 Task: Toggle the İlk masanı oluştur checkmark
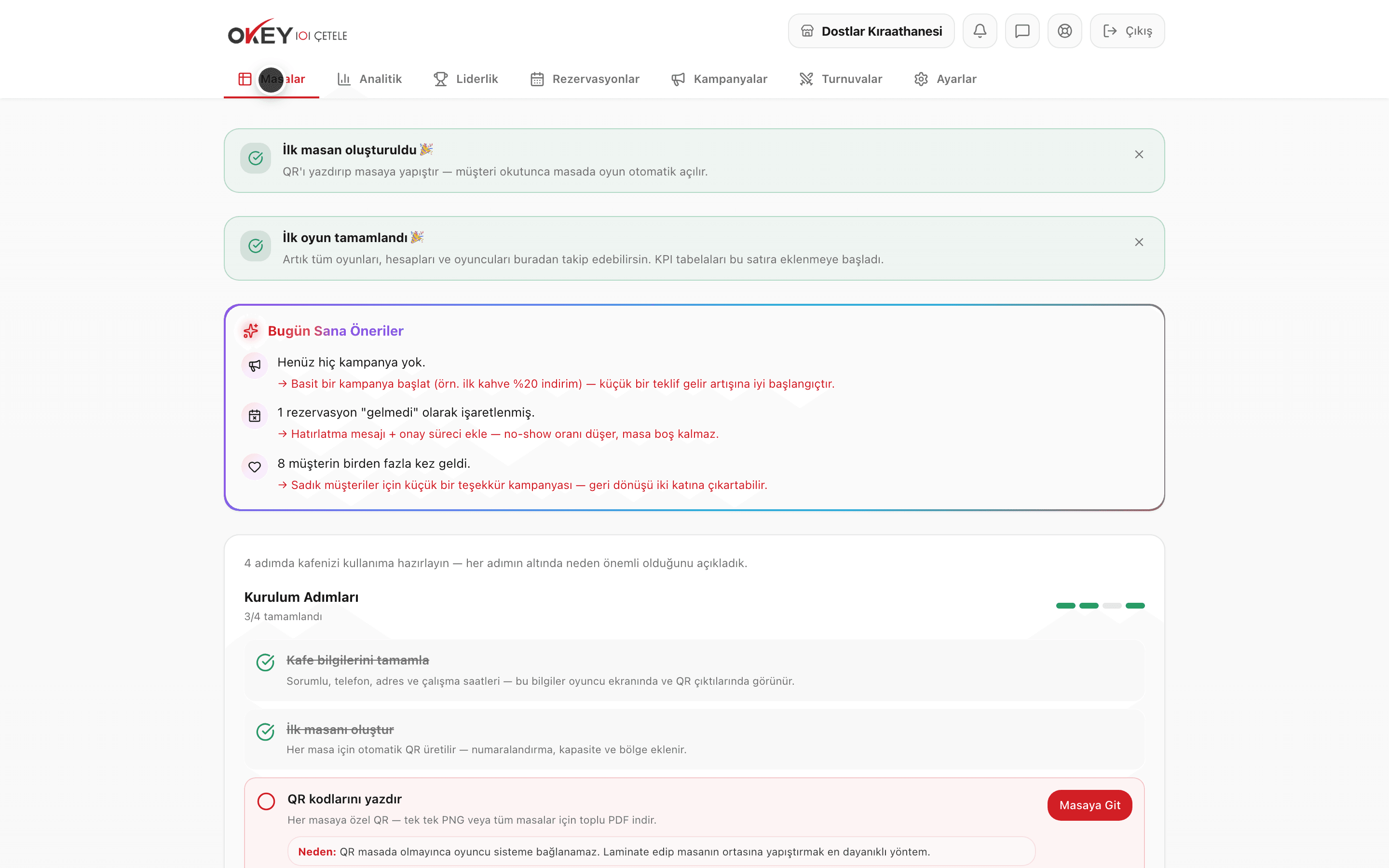(x=265, y=732)
